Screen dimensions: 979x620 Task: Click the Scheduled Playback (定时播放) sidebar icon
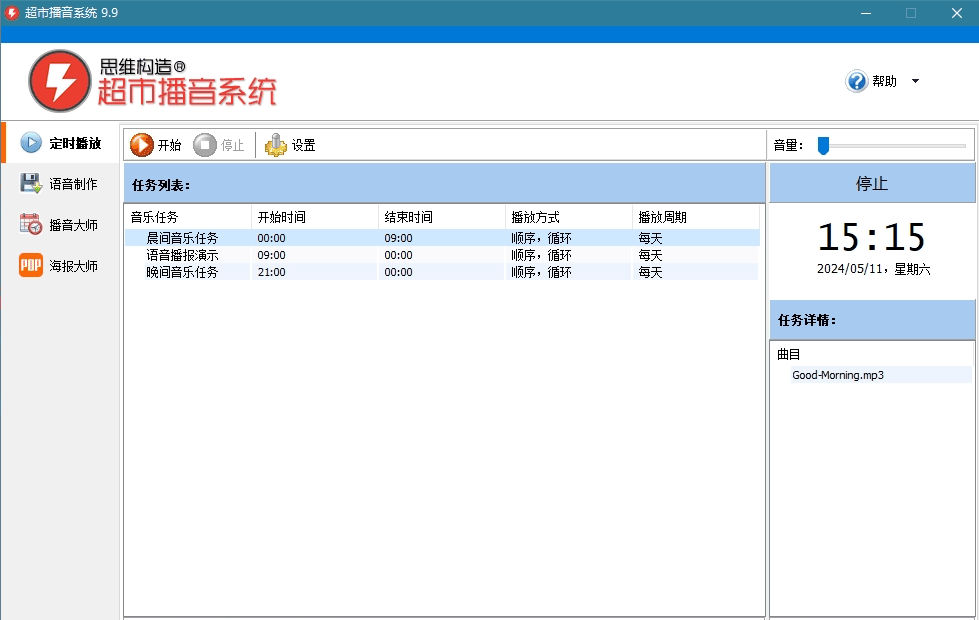pyautogui.click(x=31, y=143)
